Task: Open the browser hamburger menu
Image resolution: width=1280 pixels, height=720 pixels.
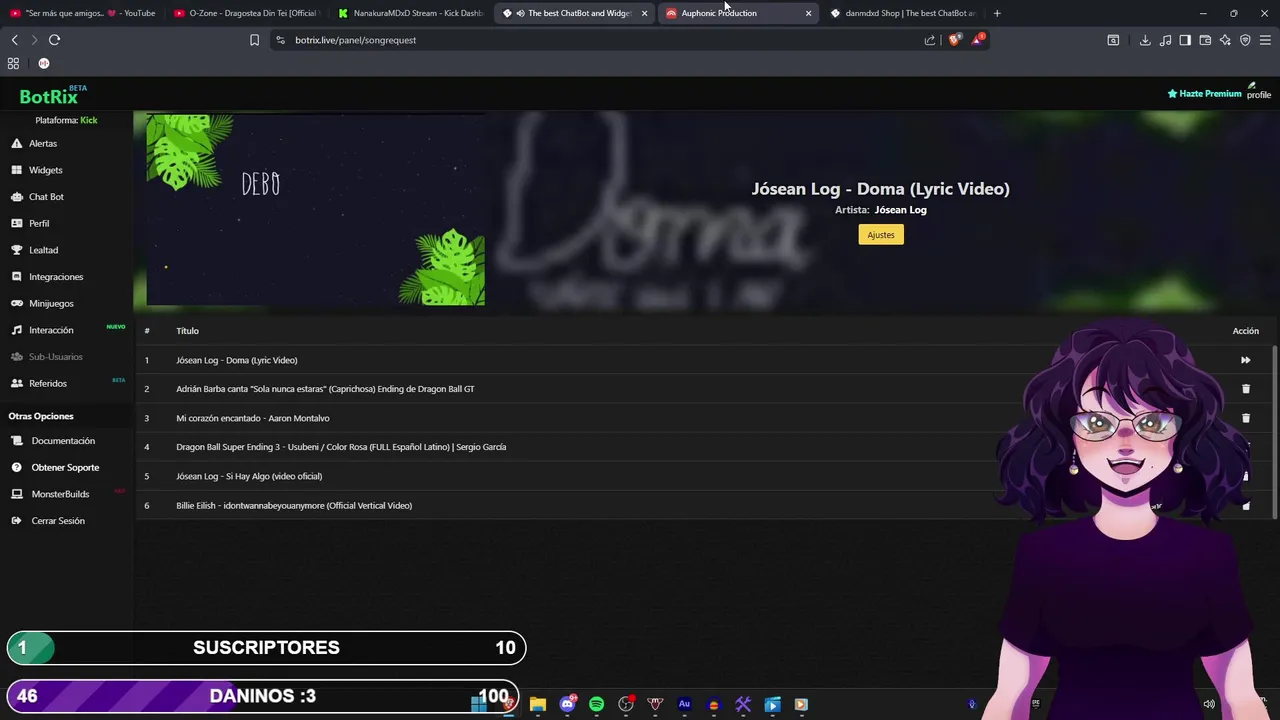Action: (1265, 40)
